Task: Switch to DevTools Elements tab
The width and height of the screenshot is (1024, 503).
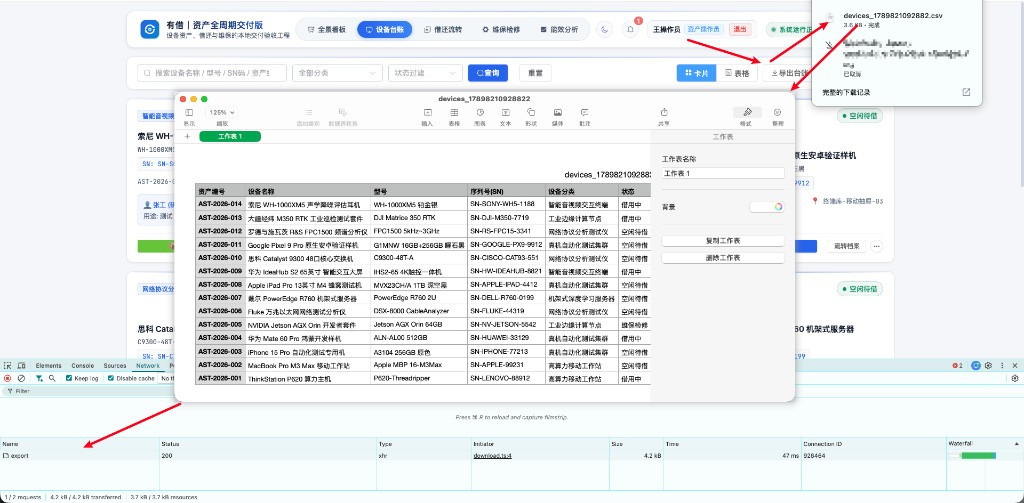Action: tap(48, 366)
